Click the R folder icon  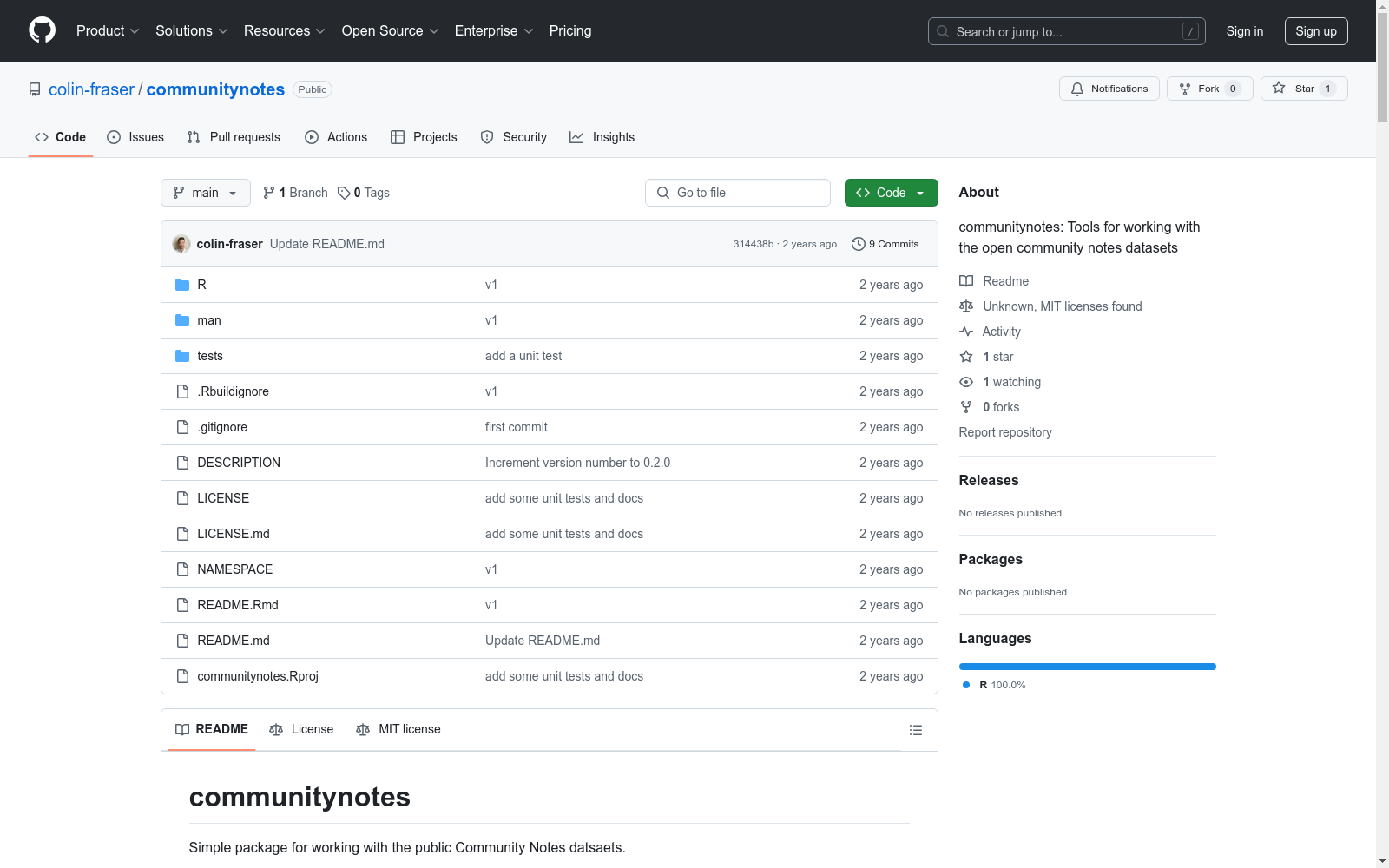182,285
